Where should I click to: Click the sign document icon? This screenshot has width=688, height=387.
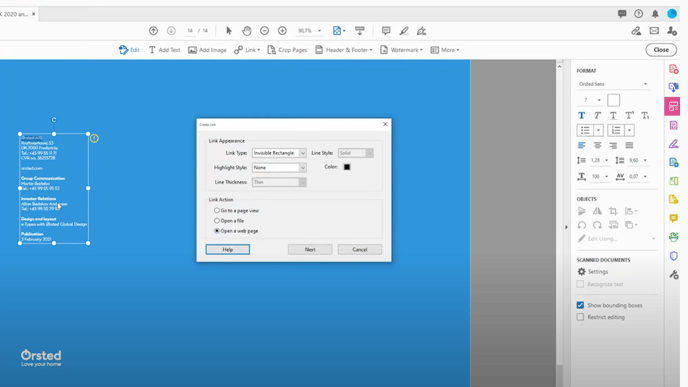[421, 31]
